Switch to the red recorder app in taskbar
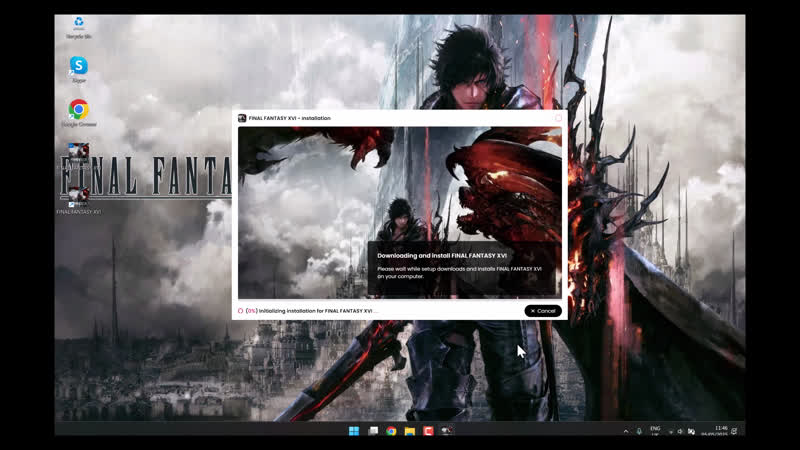800x450 pixels. [428, 431]
